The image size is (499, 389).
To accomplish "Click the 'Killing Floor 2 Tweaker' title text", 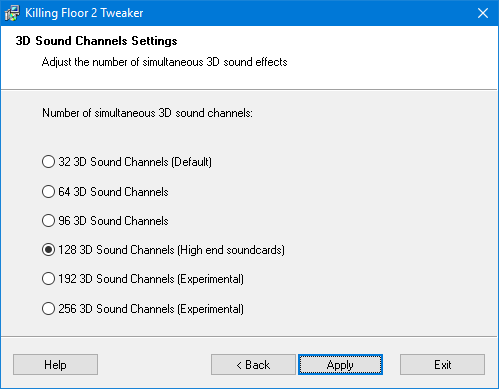I will click(x=84, y=13).
